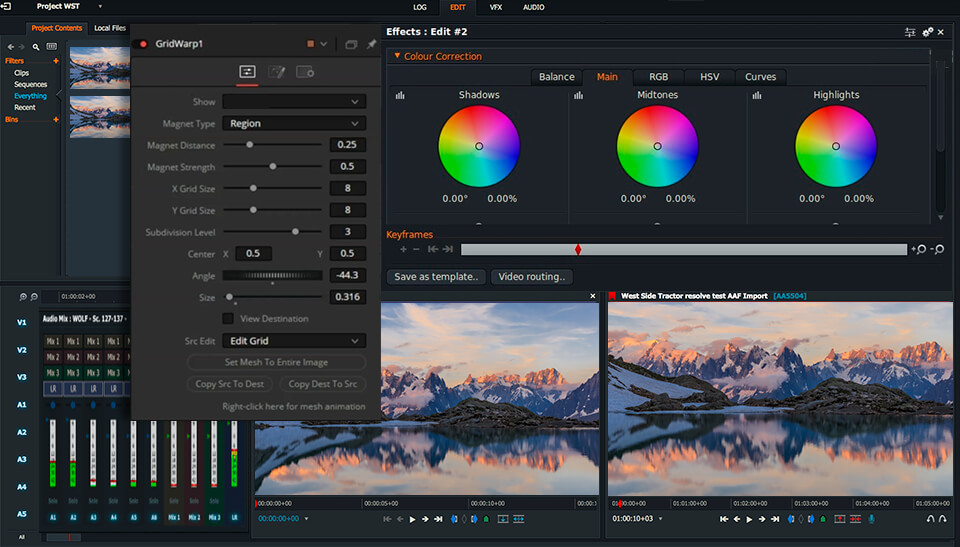Click record microphone icon in sequence viewer
960x547 pixels.
(871, 519)
